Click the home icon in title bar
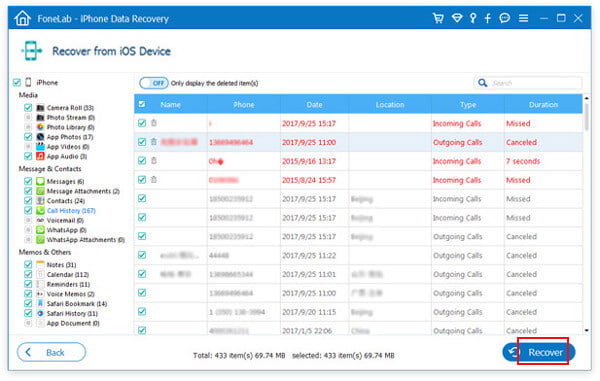 [x=22, y=18]
